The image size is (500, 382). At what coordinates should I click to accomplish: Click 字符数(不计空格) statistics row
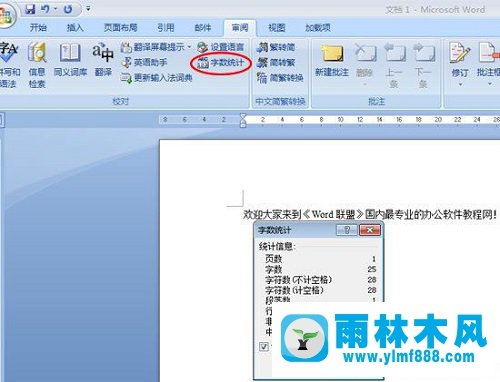tap(321, 280)
